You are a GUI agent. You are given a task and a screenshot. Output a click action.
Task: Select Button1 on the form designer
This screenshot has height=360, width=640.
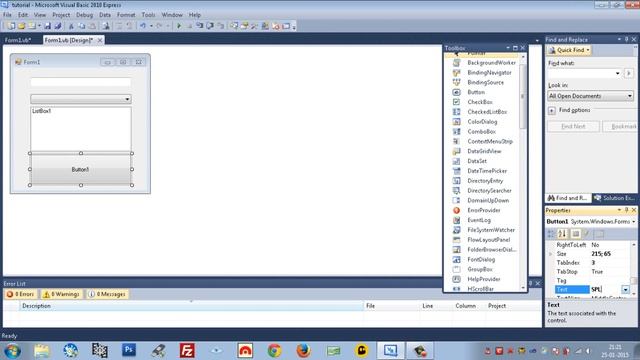point(81,169)
